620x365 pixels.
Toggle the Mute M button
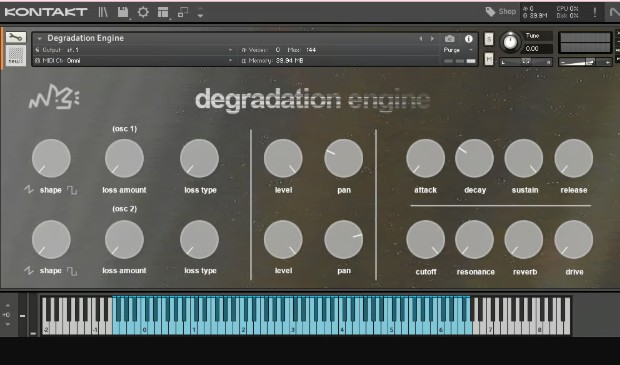(489, 59)
